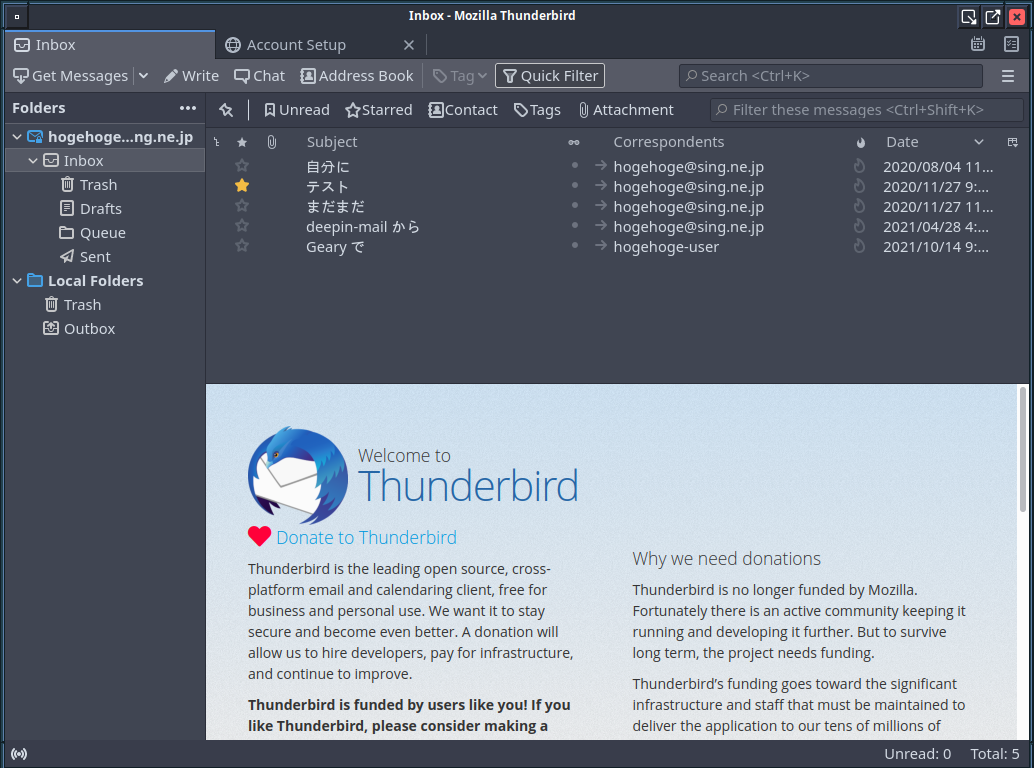Sort by read status column header
Image resolution: width=1034 pixels, height=768 pixels.
click(x=574, y=142)
